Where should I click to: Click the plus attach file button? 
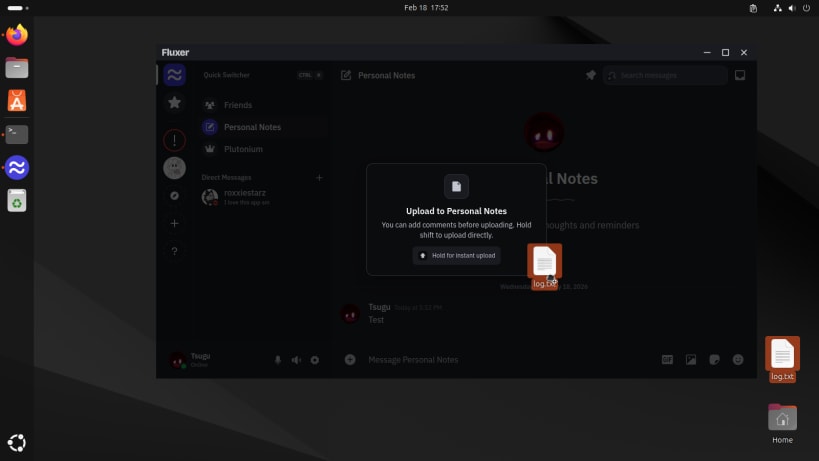pos(350,360)
